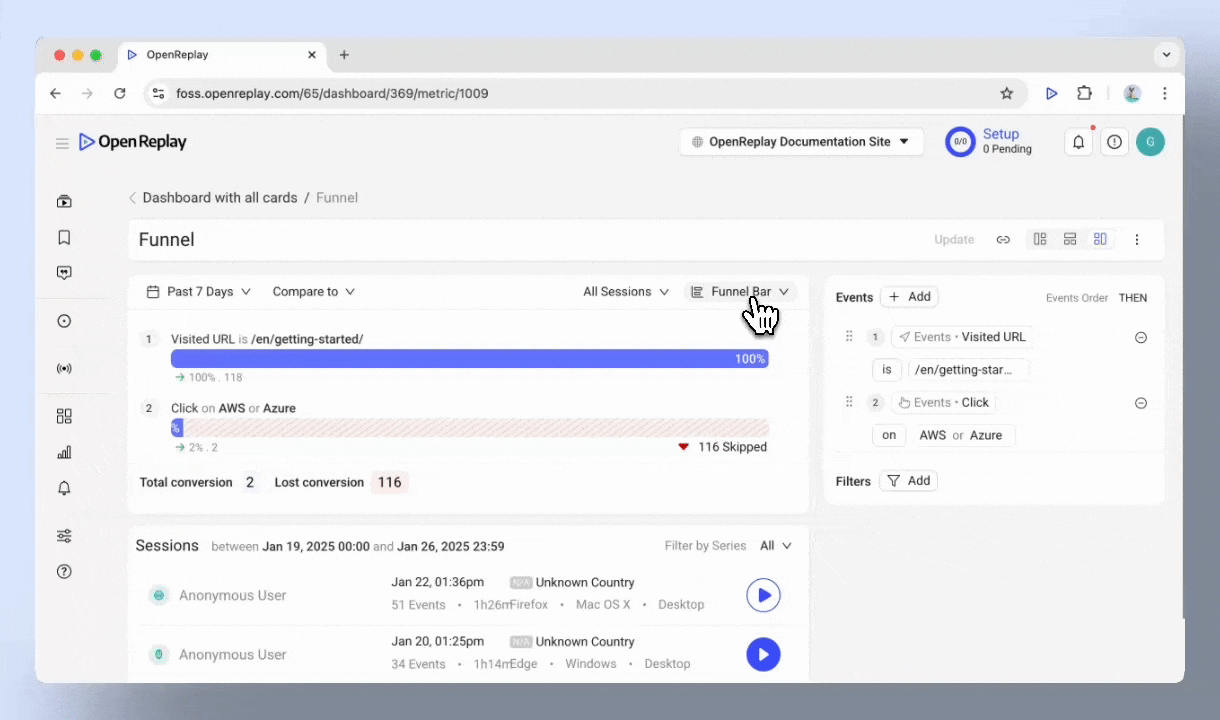Edit the Funnel card title
The width and height of the screenshot is (1220, 720).
[x=167, y=240]
